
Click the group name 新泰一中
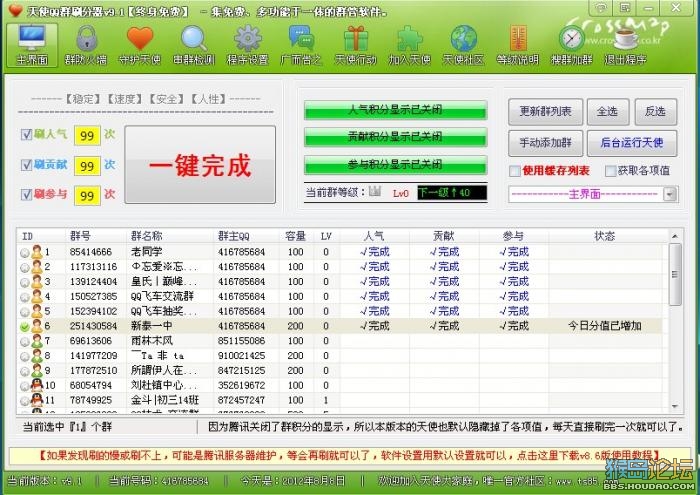[151, 326]
